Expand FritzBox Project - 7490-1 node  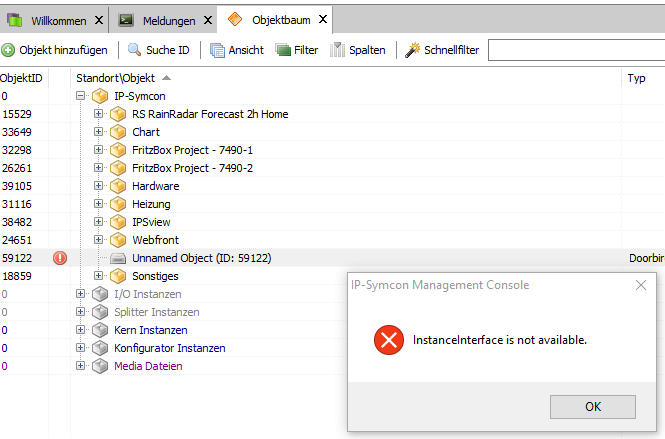point(98,150)
